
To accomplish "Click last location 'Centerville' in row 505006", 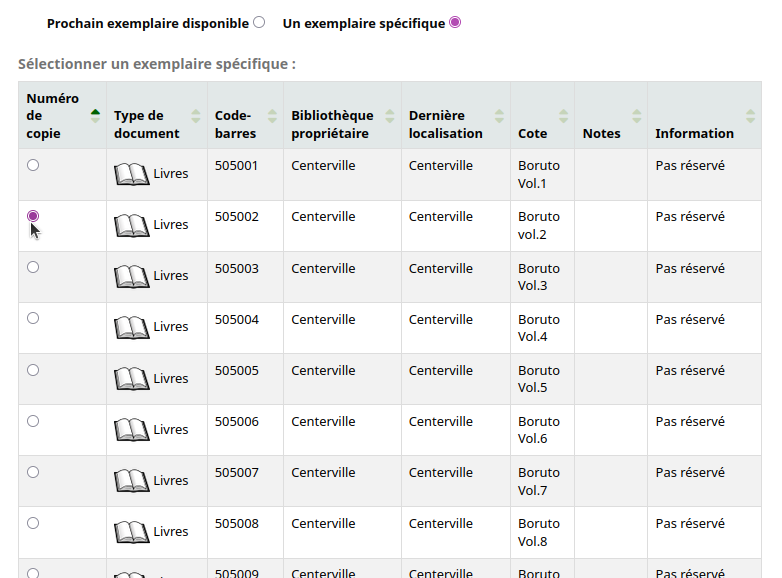I will coord(440,421).
